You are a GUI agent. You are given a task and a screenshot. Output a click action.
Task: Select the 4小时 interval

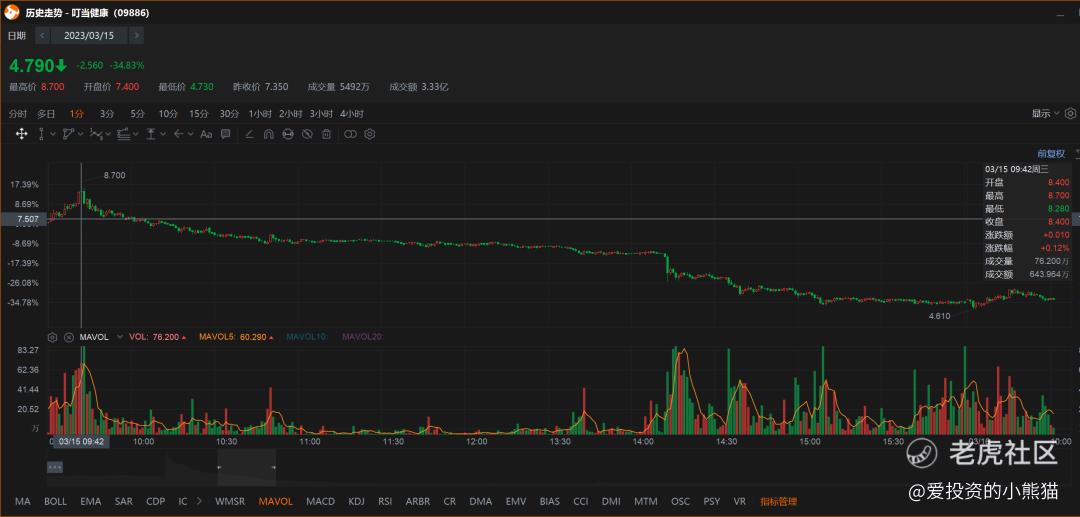(351, 114)
